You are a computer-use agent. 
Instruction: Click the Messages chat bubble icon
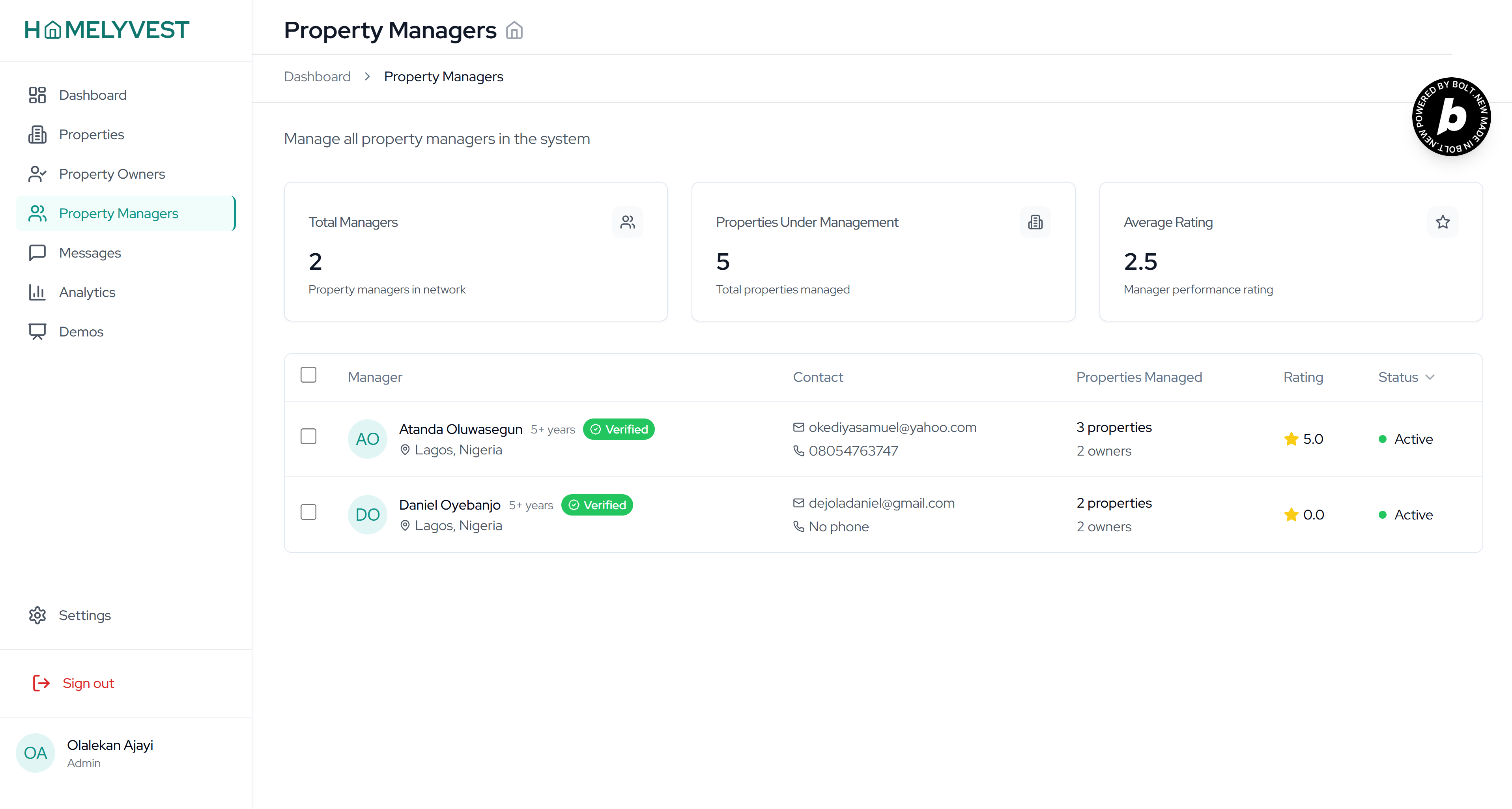37,252
